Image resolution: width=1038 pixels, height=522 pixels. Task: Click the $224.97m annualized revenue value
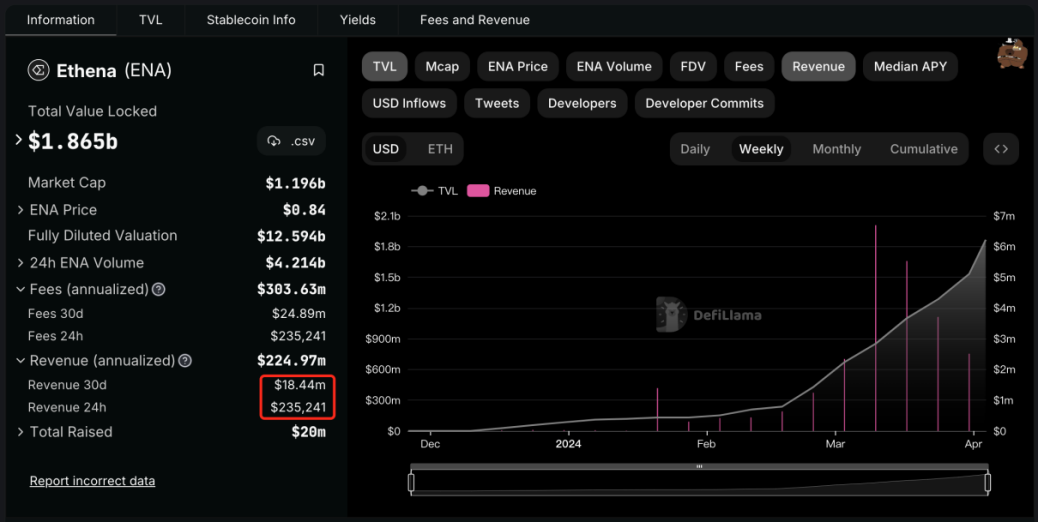(x=291, y=361)
